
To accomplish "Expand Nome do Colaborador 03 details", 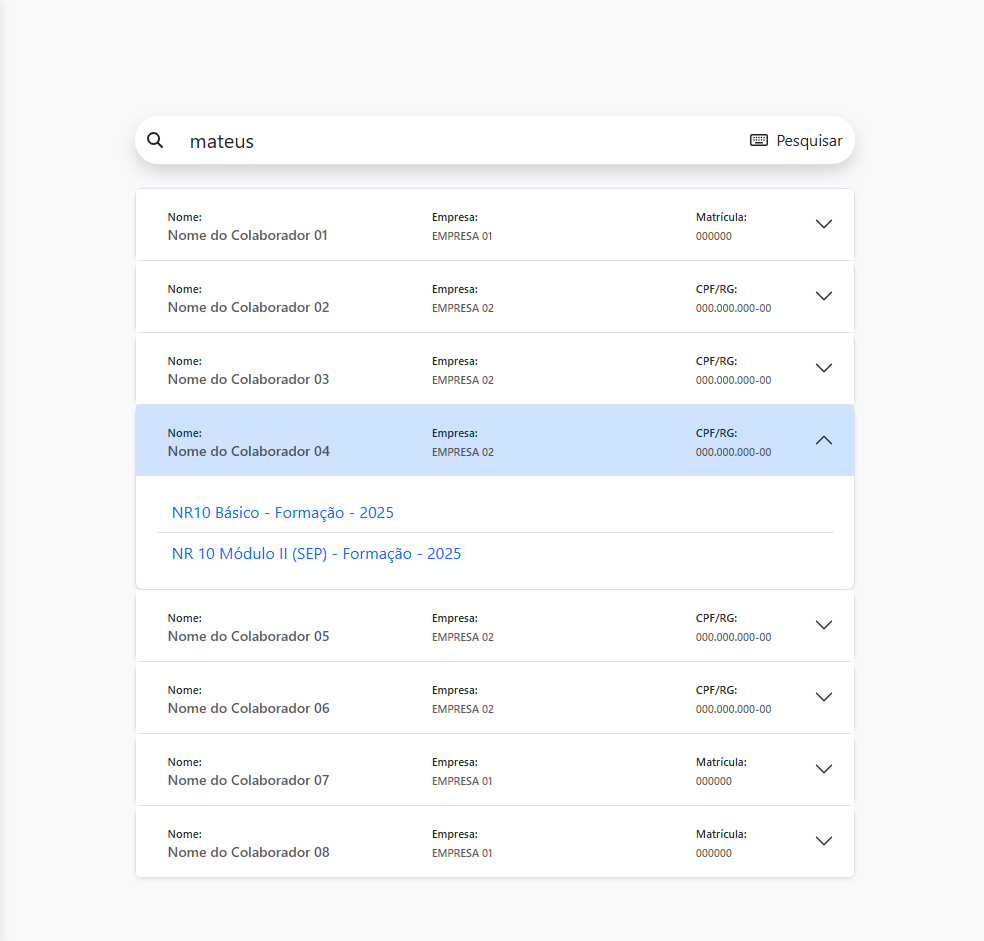I will [x=823, y=368].
